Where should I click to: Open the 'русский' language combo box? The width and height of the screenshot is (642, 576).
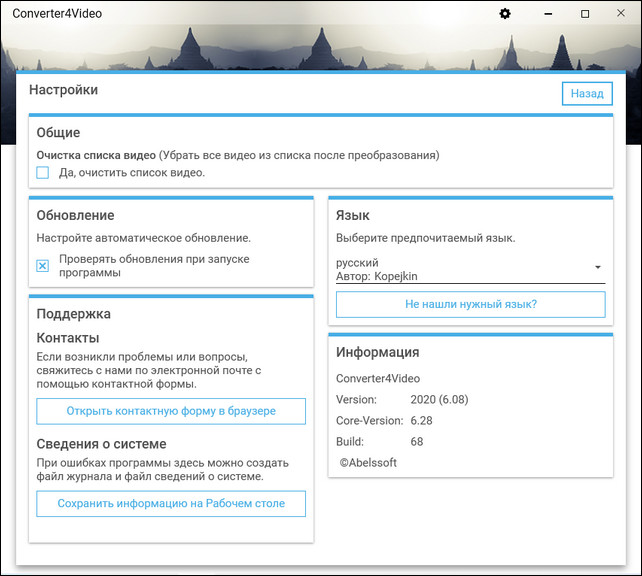click(x=460, y=269)
